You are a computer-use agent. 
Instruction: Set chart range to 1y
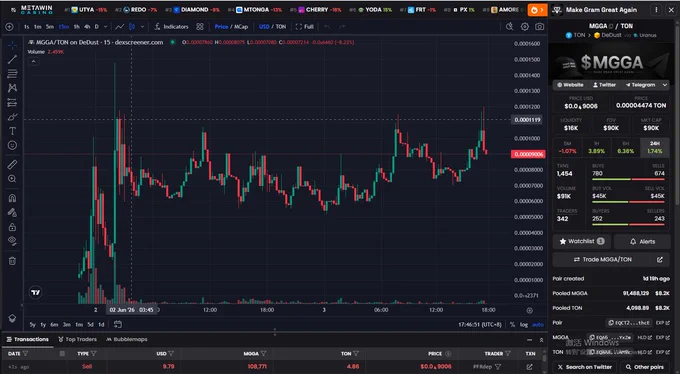(x=43, y=325)
